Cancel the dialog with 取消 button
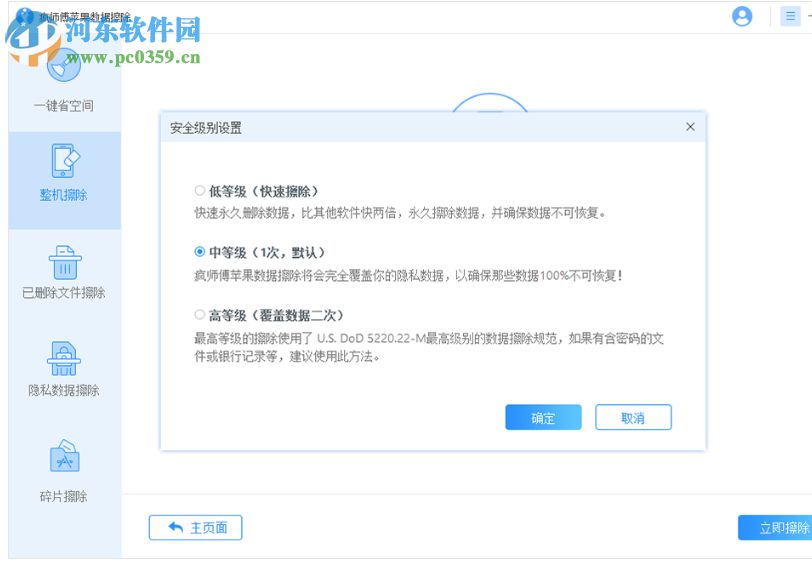 click(633, 417)
